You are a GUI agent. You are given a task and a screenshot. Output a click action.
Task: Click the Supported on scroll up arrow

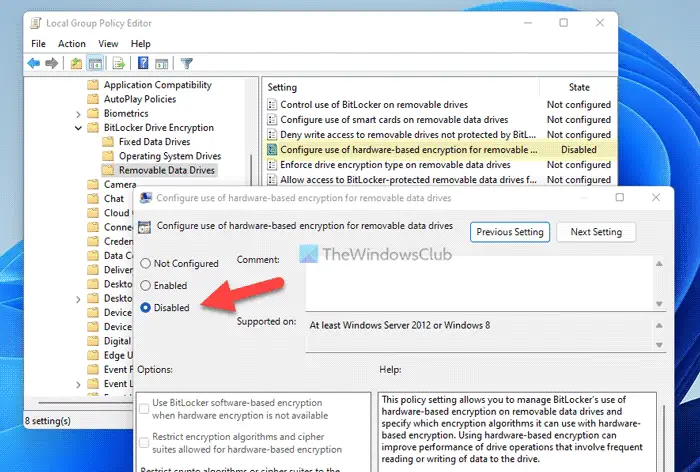coord(659,326)
